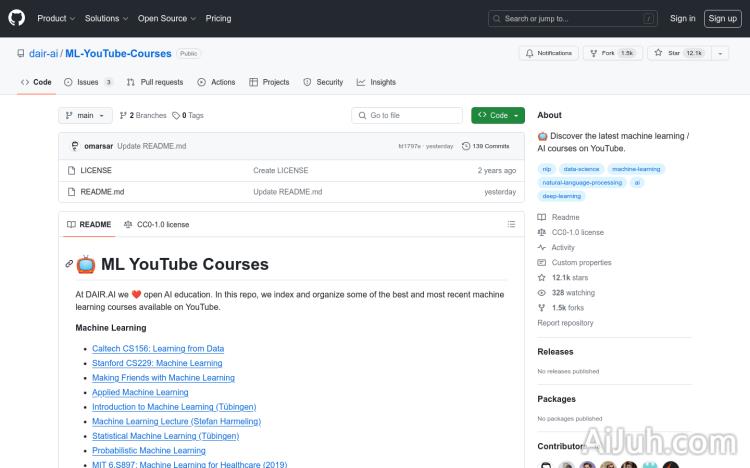Viewport: 750px width, 468px height.
Task: View the 139 Commits history
Action: (x=485, y=146)
